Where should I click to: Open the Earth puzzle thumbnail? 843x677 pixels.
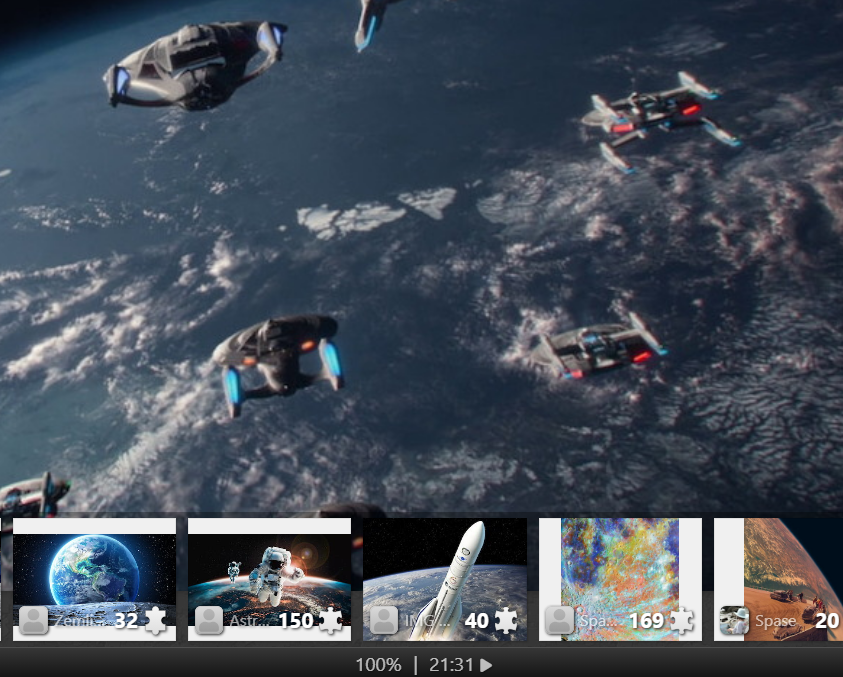click(x=94, y=568)
